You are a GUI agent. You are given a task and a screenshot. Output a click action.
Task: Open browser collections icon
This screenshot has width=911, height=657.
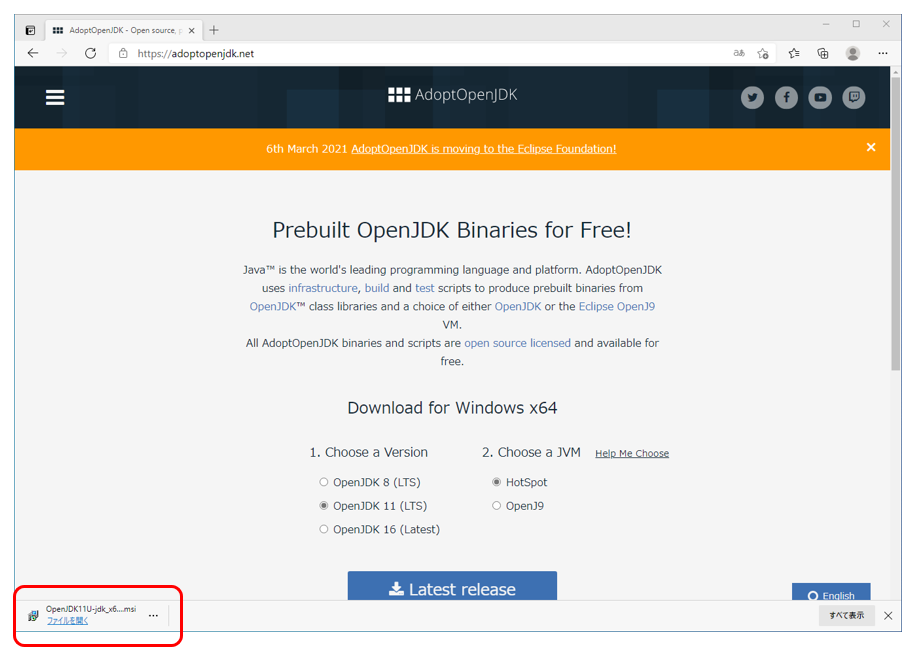[823, 53]
